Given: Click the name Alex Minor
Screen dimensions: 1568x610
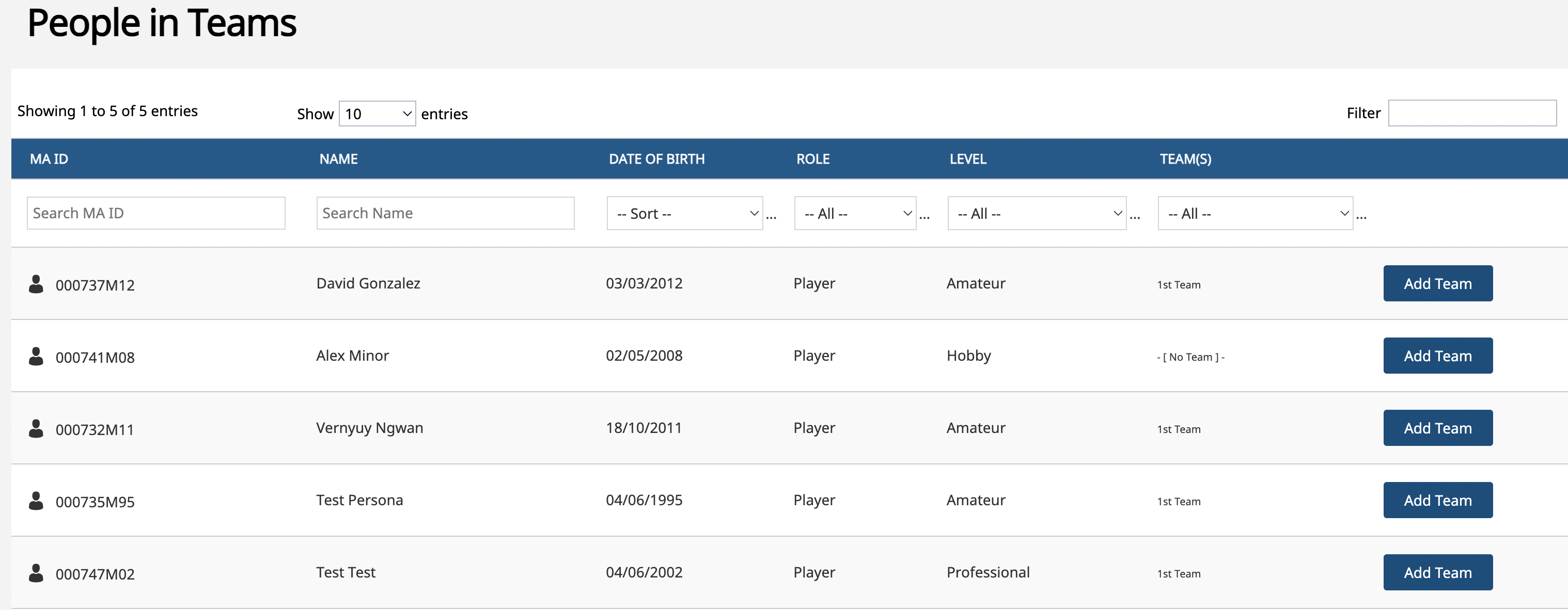Looking at the screenshot, I should 352,356.
